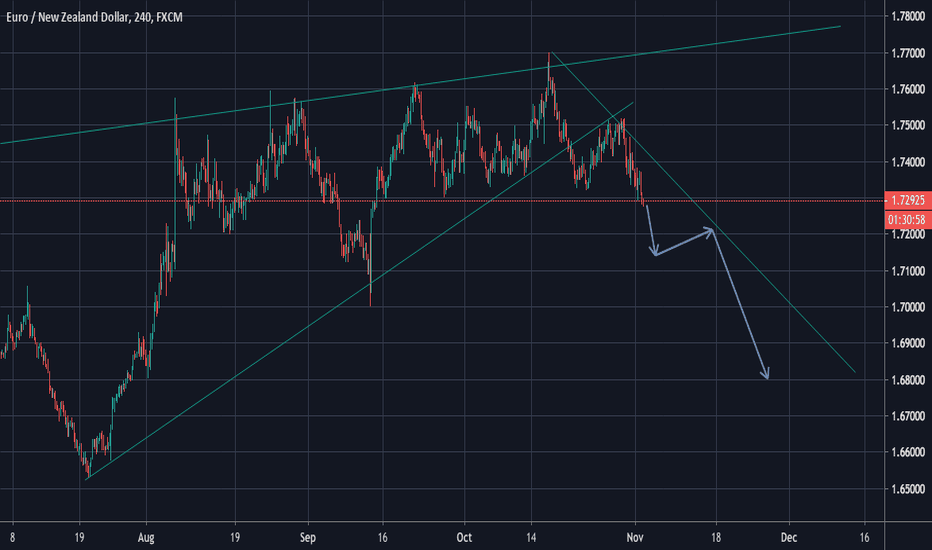
Task: Click the 'Sep' label on time axis
Action: 307,538
